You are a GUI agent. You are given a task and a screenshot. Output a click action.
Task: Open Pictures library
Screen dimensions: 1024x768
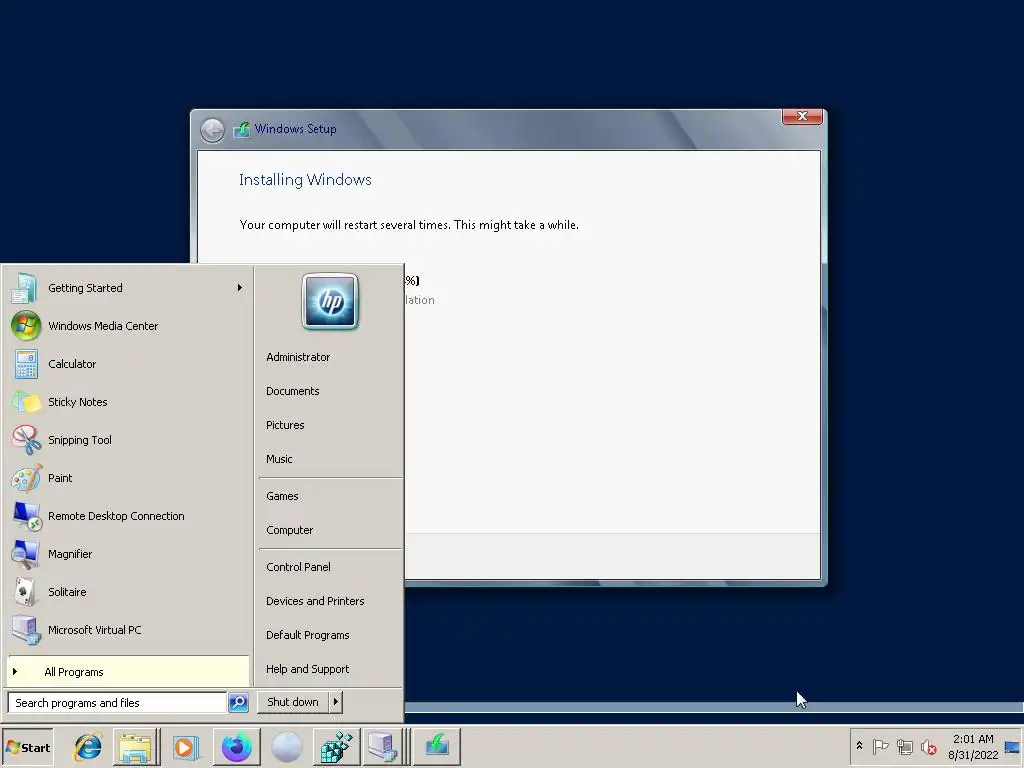pos(285,425)
